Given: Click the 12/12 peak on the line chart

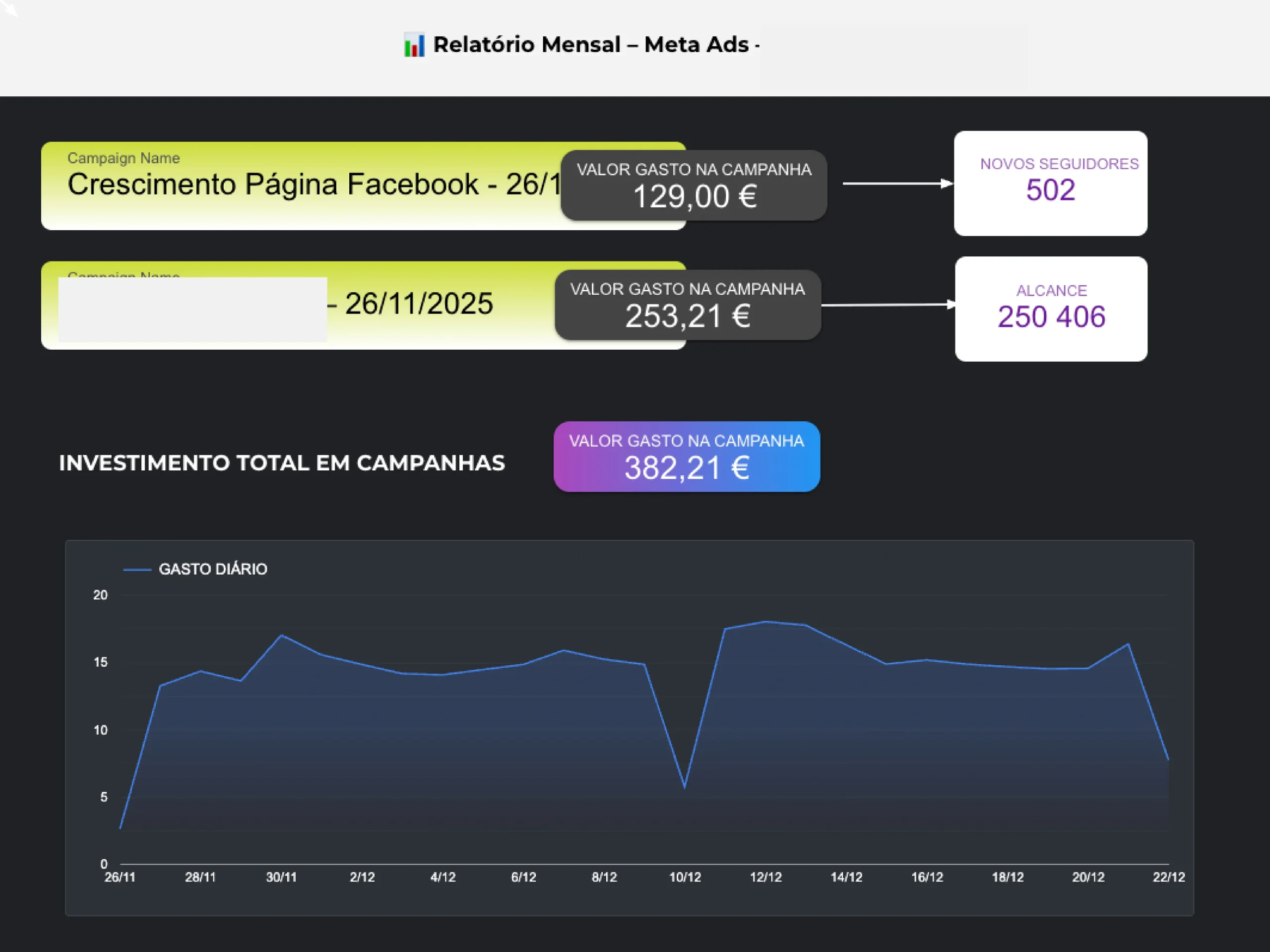Looking at the screenshot, I should [x=766, y=622].
